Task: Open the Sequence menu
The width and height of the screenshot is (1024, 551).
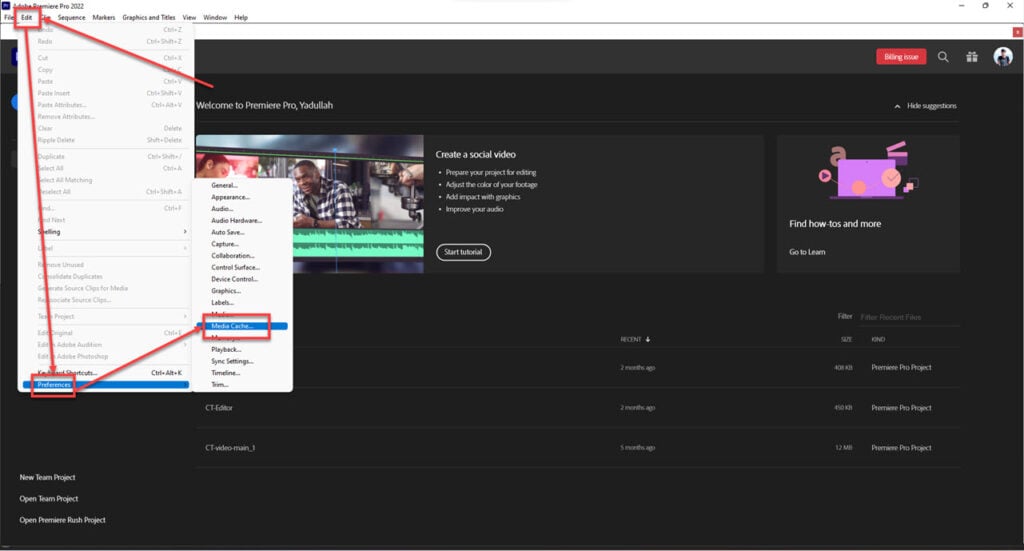Action: (x=71, y=18)
